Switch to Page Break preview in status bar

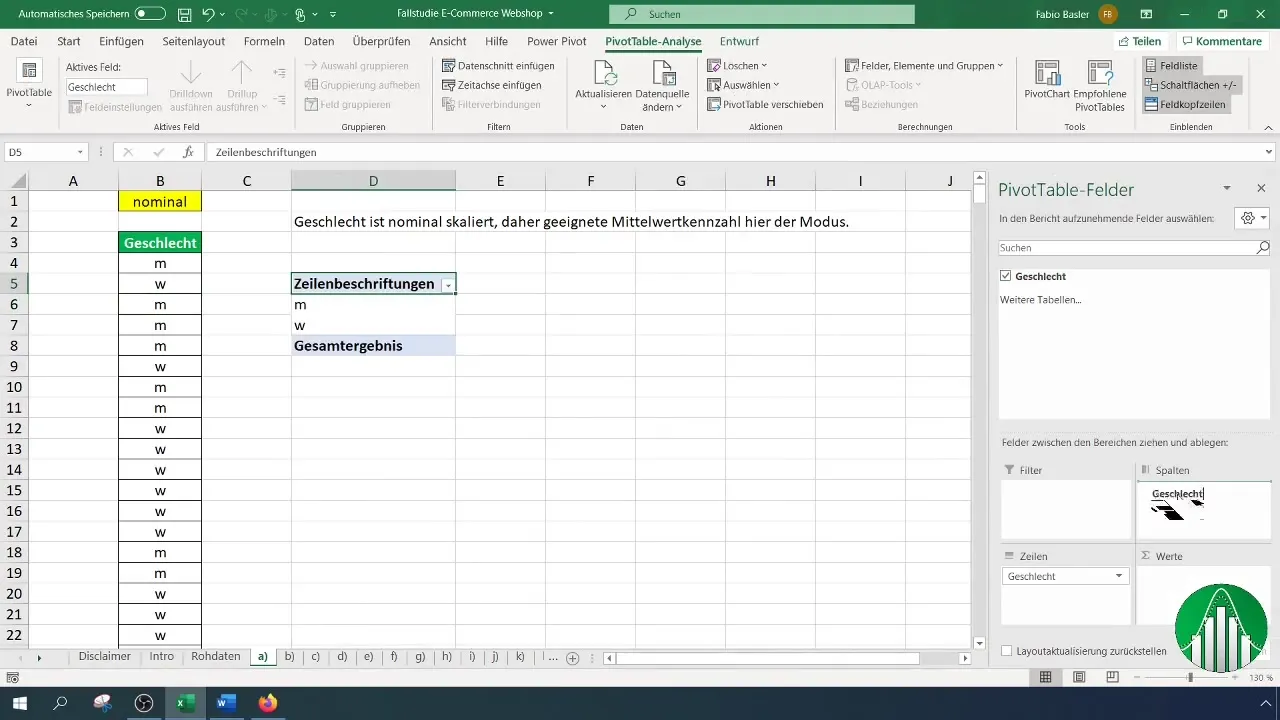(x=1112, y=677)
